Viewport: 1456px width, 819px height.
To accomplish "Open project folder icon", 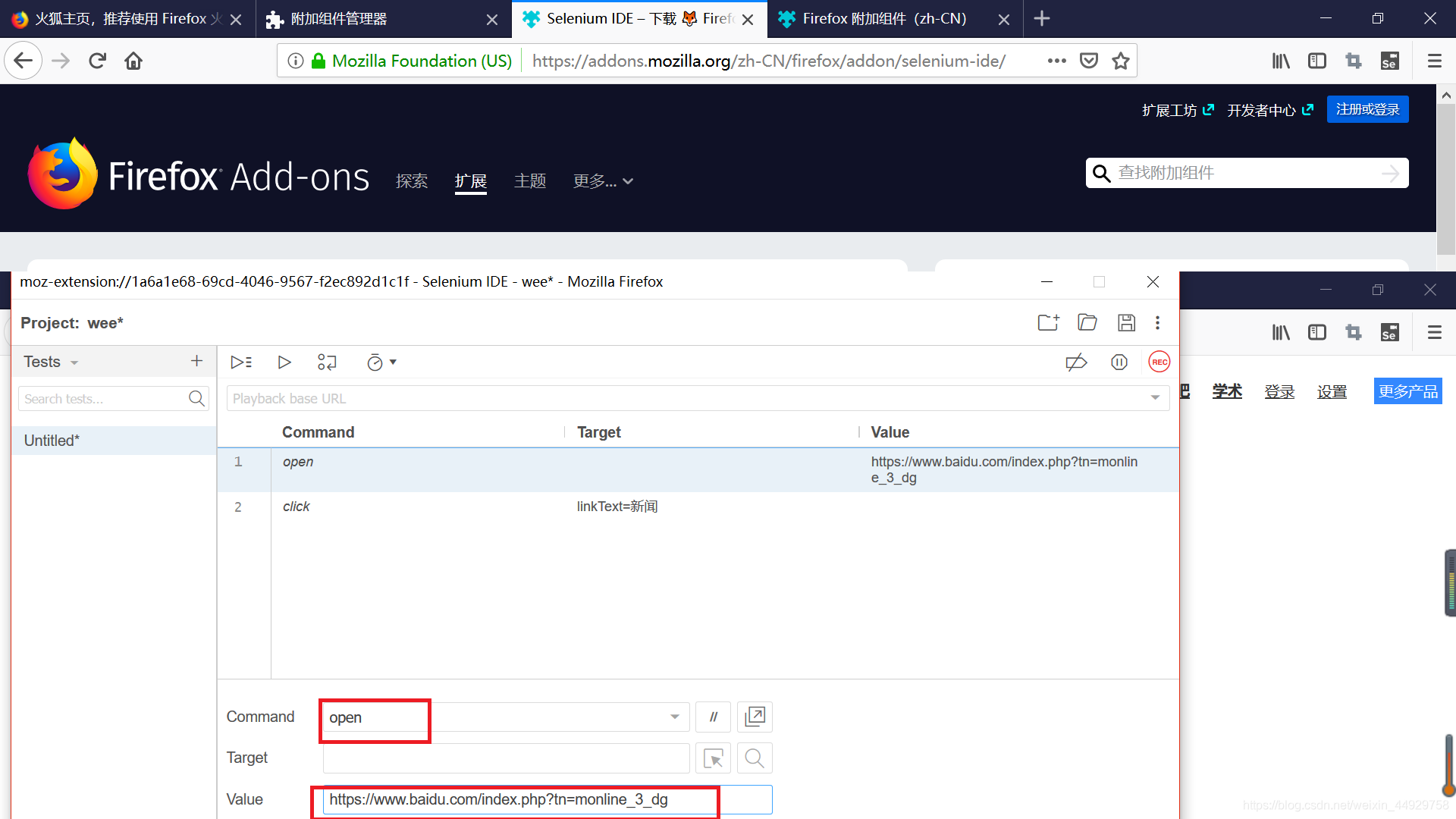I will [x=1087, y=322].
